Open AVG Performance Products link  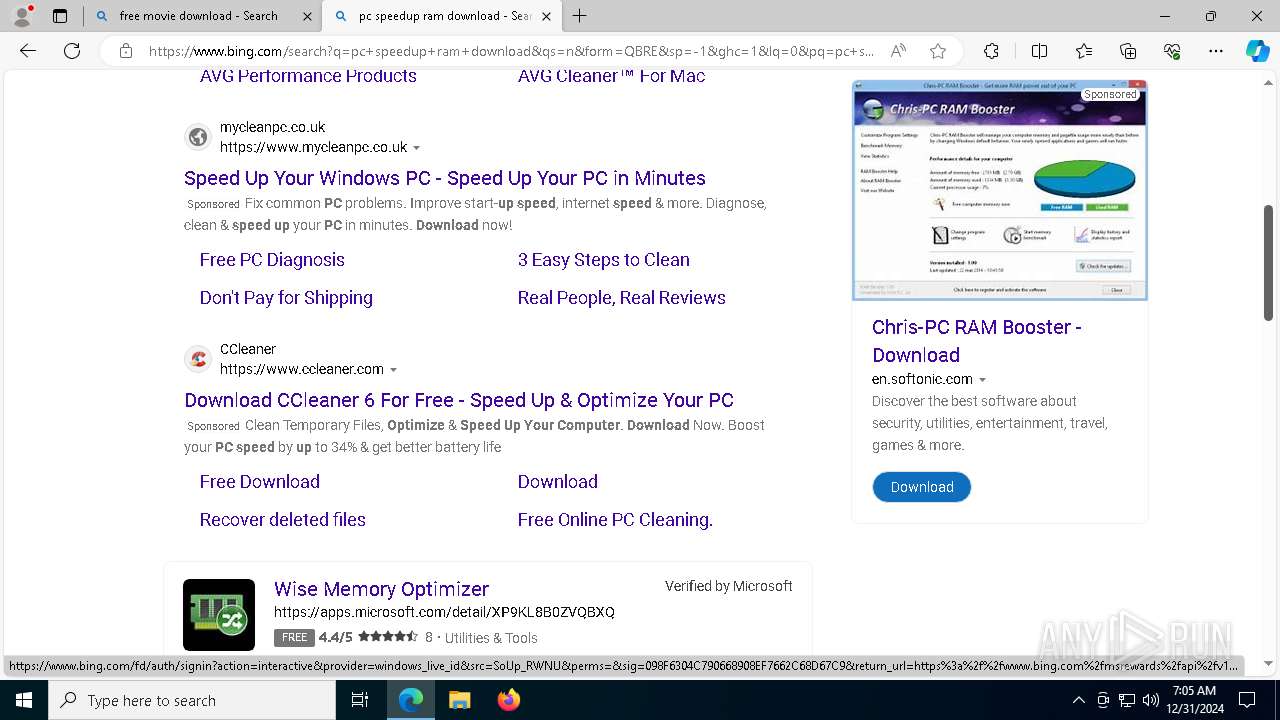(x=308, y=76)
